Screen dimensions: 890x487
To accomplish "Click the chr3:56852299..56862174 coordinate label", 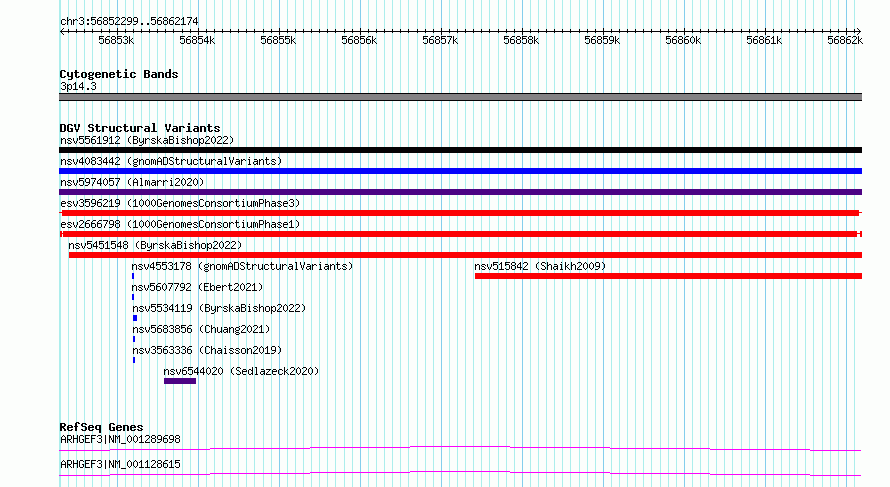I will (x=129, y=21).
